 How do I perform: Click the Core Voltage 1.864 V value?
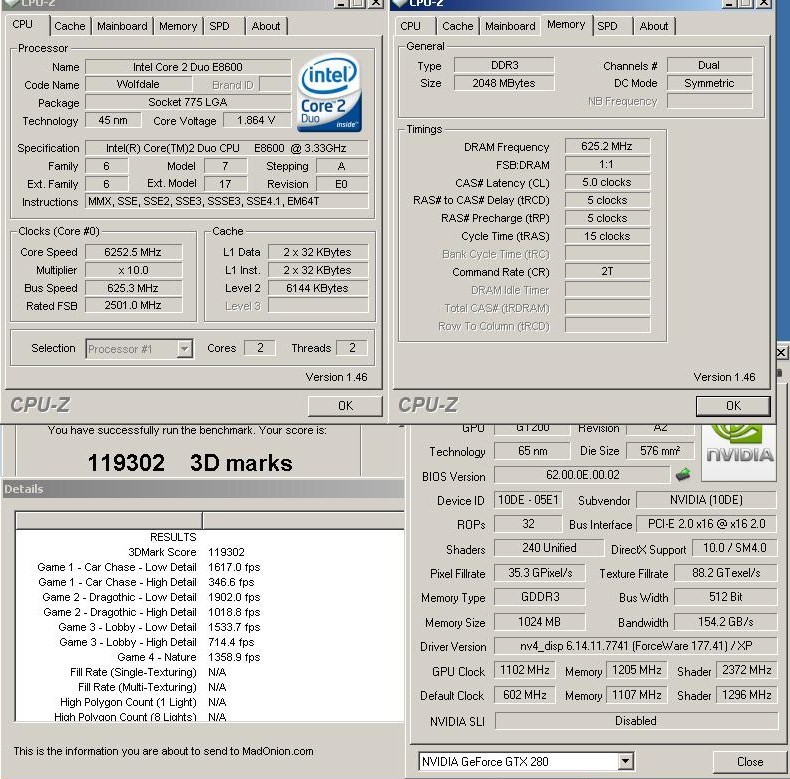click(x=256, y=120)
